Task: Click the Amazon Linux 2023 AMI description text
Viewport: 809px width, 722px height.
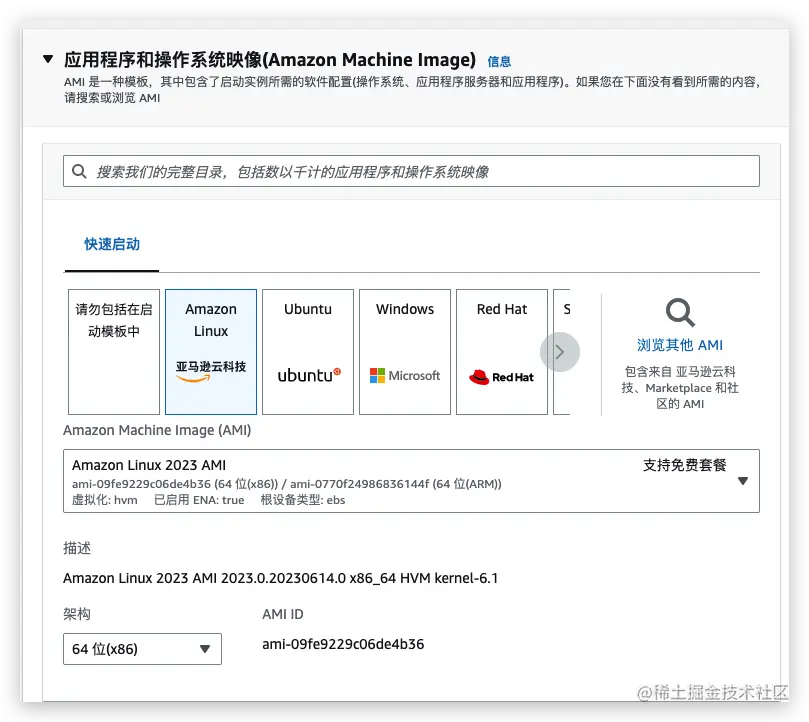Action: click(281, 578)
